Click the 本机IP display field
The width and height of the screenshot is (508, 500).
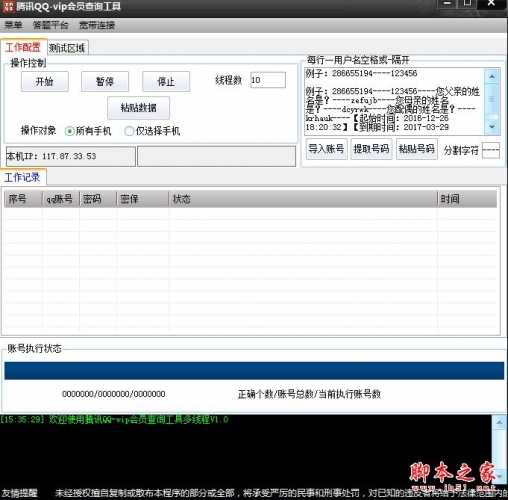point(71,156)
